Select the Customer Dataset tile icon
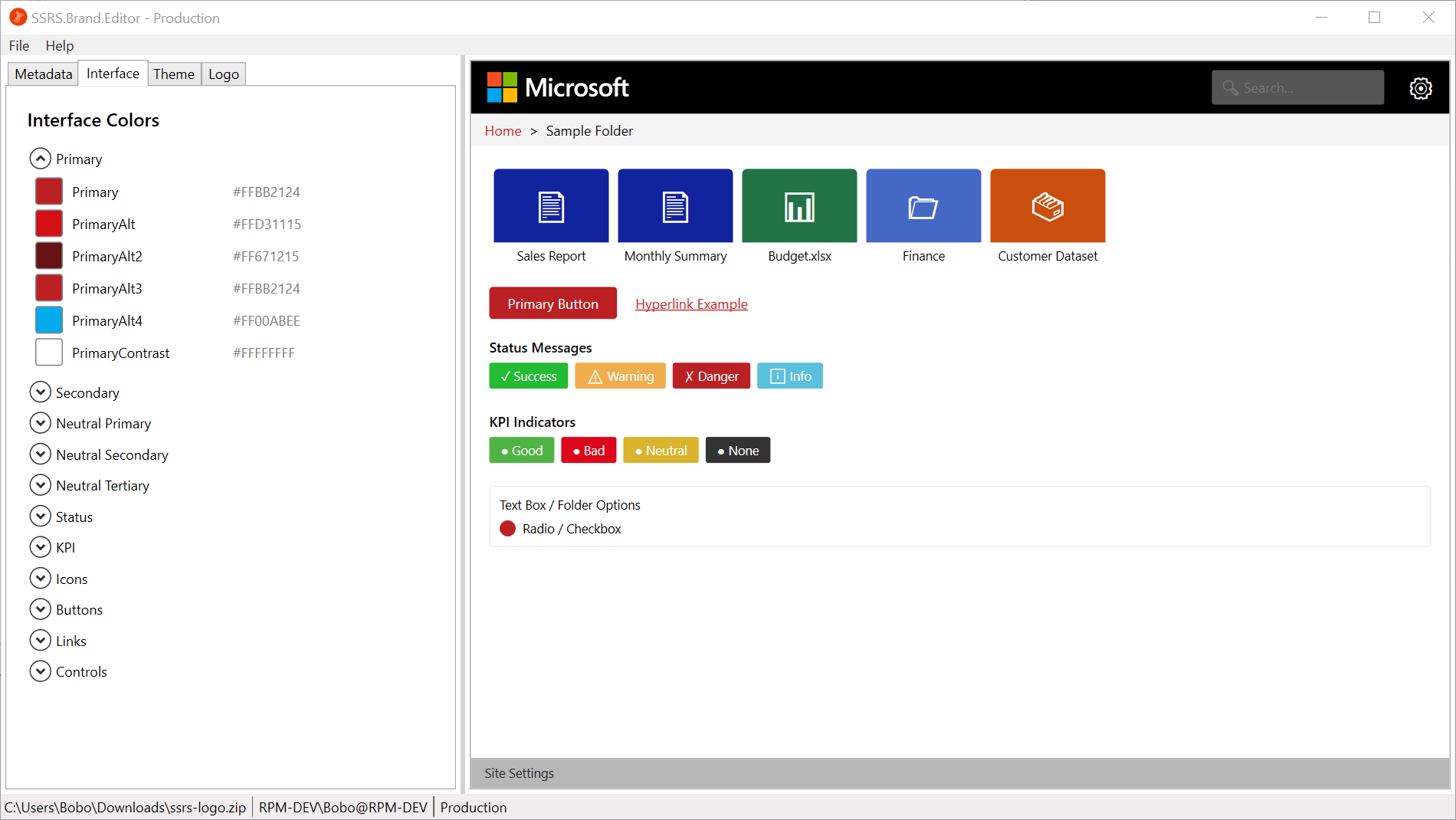 click(1048, 206)
